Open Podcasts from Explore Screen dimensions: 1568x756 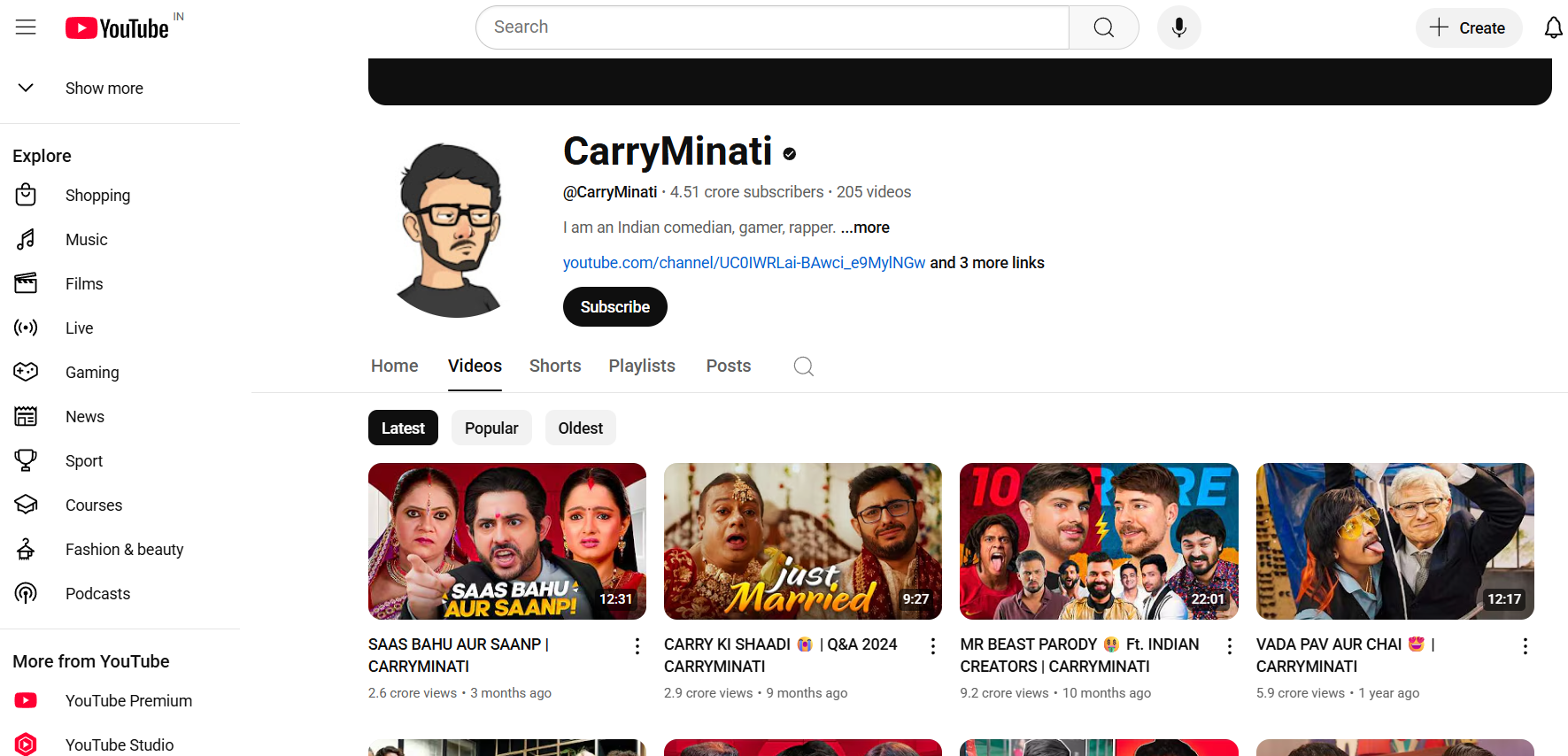pyautogui.click(x=120, y=593)
